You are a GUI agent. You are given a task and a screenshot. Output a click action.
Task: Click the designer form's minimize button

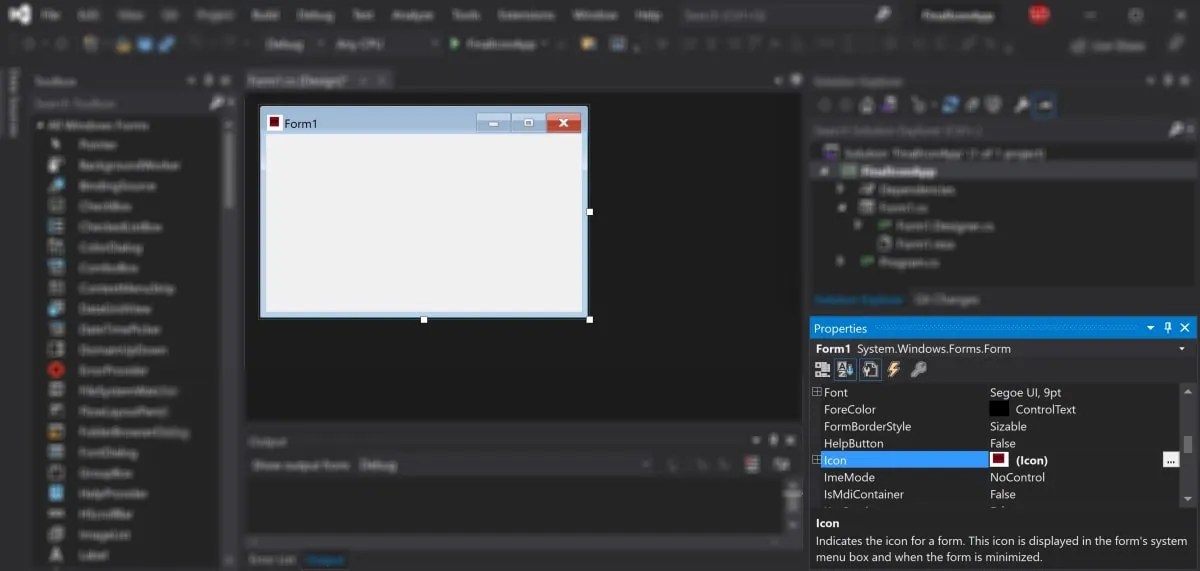pos(493,122)
